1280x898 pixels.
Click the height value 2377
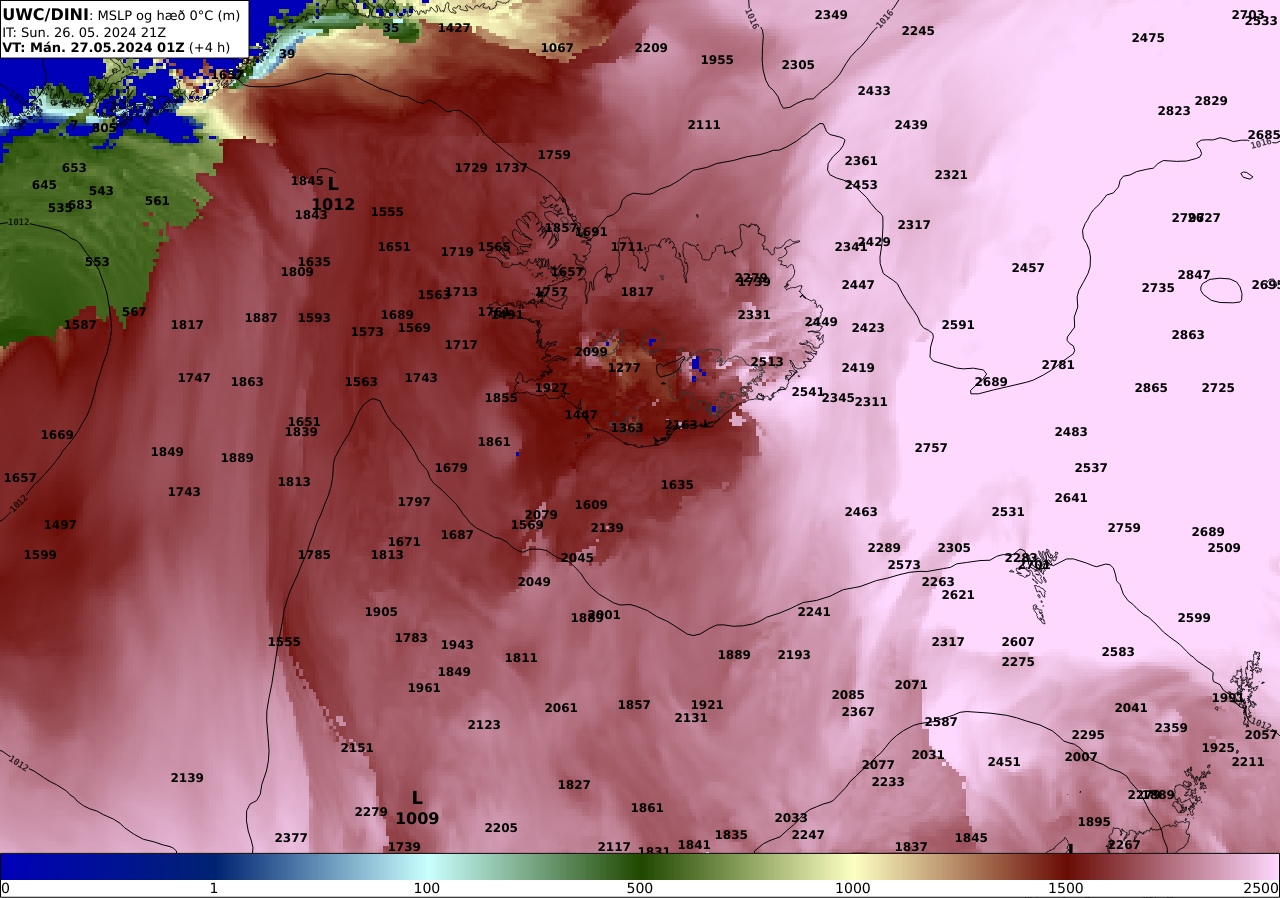click(291, 838)
